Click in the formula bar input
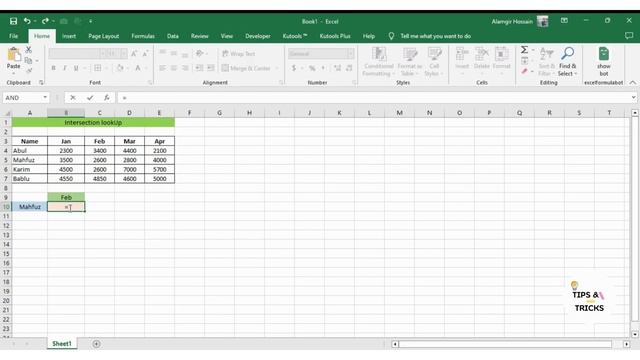 tap(373, 98)
